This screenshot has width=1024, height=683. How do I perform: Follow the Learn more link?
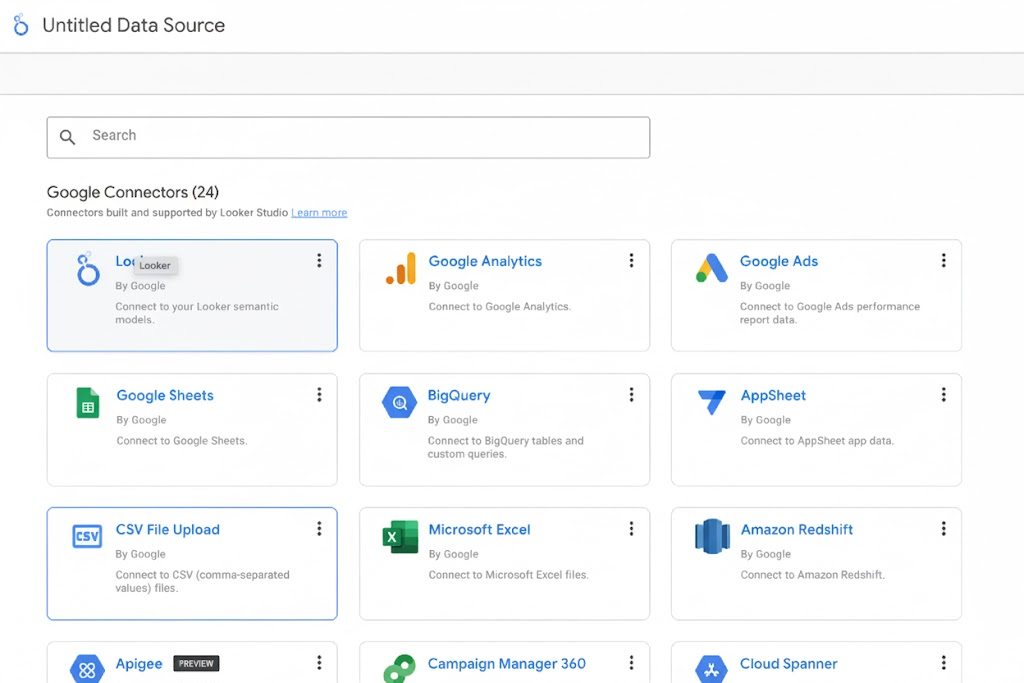point(319,213)
